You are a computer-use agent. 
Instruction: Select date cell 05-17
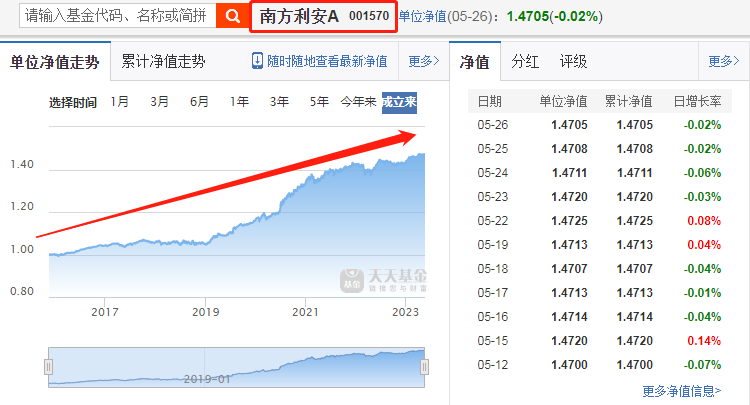tap(493, 293)
